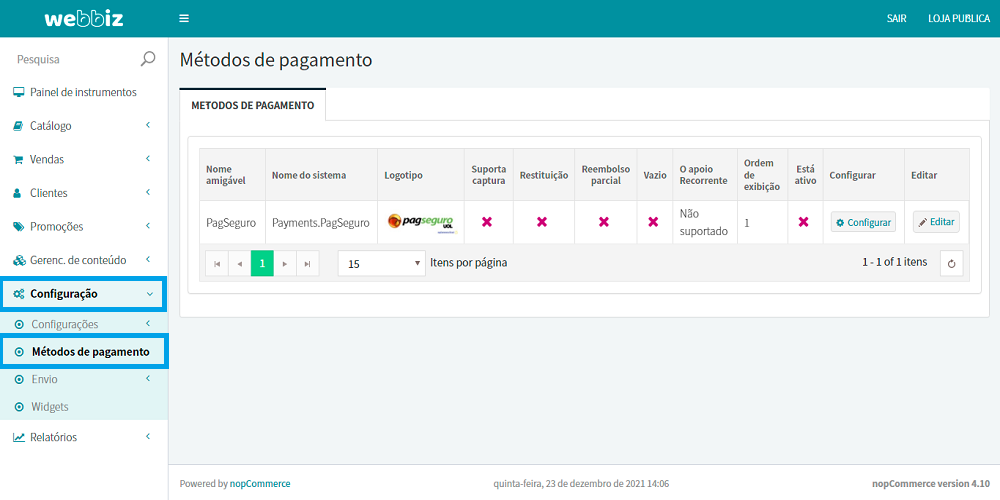Go to the first page pager arrow
This screenshot has height=500, width=1000.
pos(216,264)
